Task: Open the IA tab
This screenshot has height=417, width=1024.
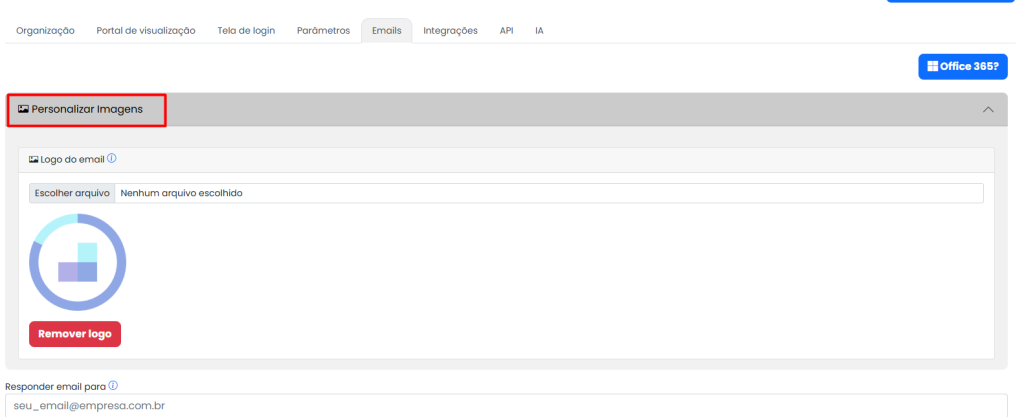Action: [x=539, y=31]
